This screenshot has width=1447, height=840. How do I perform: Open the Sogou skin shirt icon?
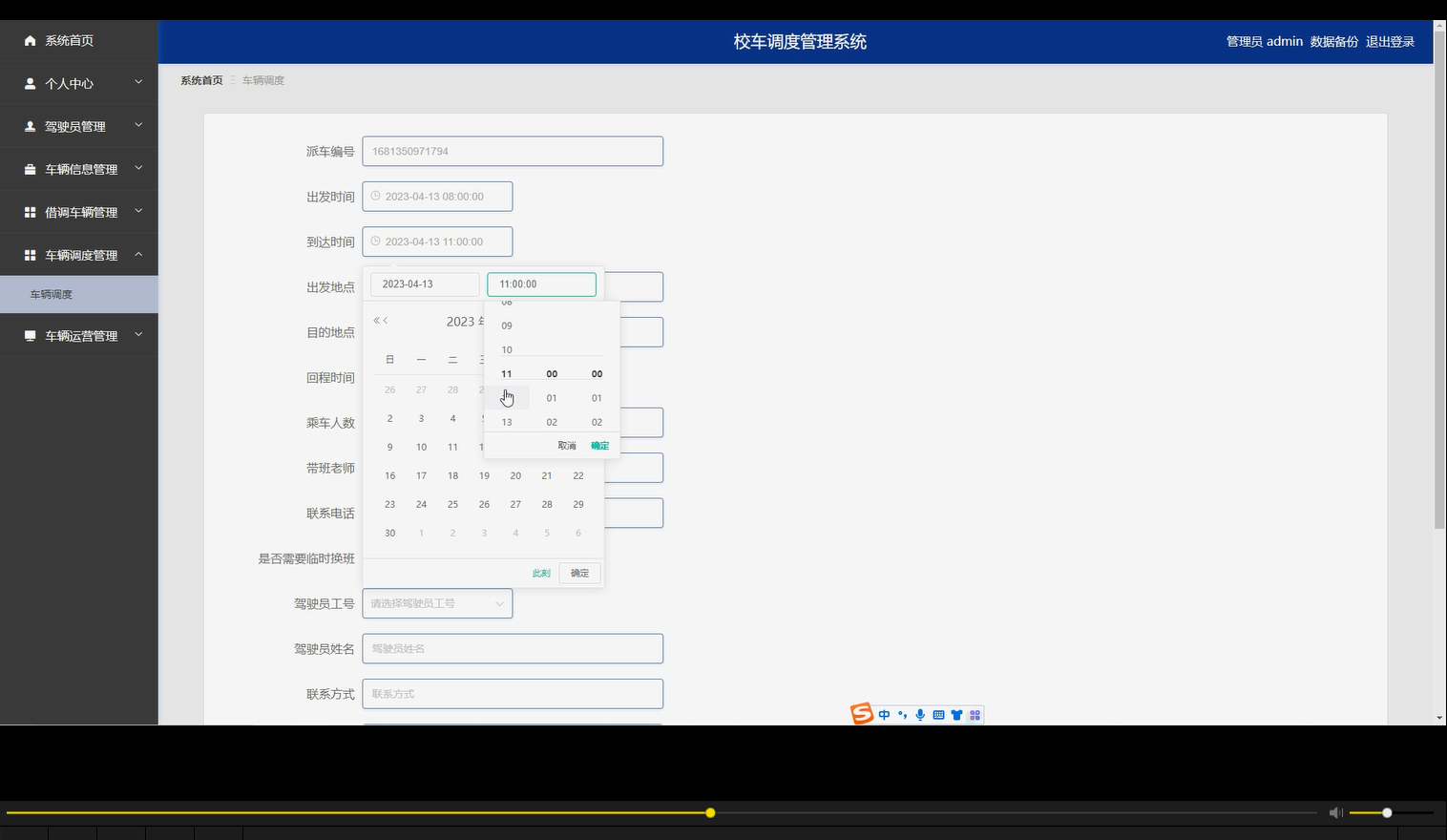tap(955, 714)
